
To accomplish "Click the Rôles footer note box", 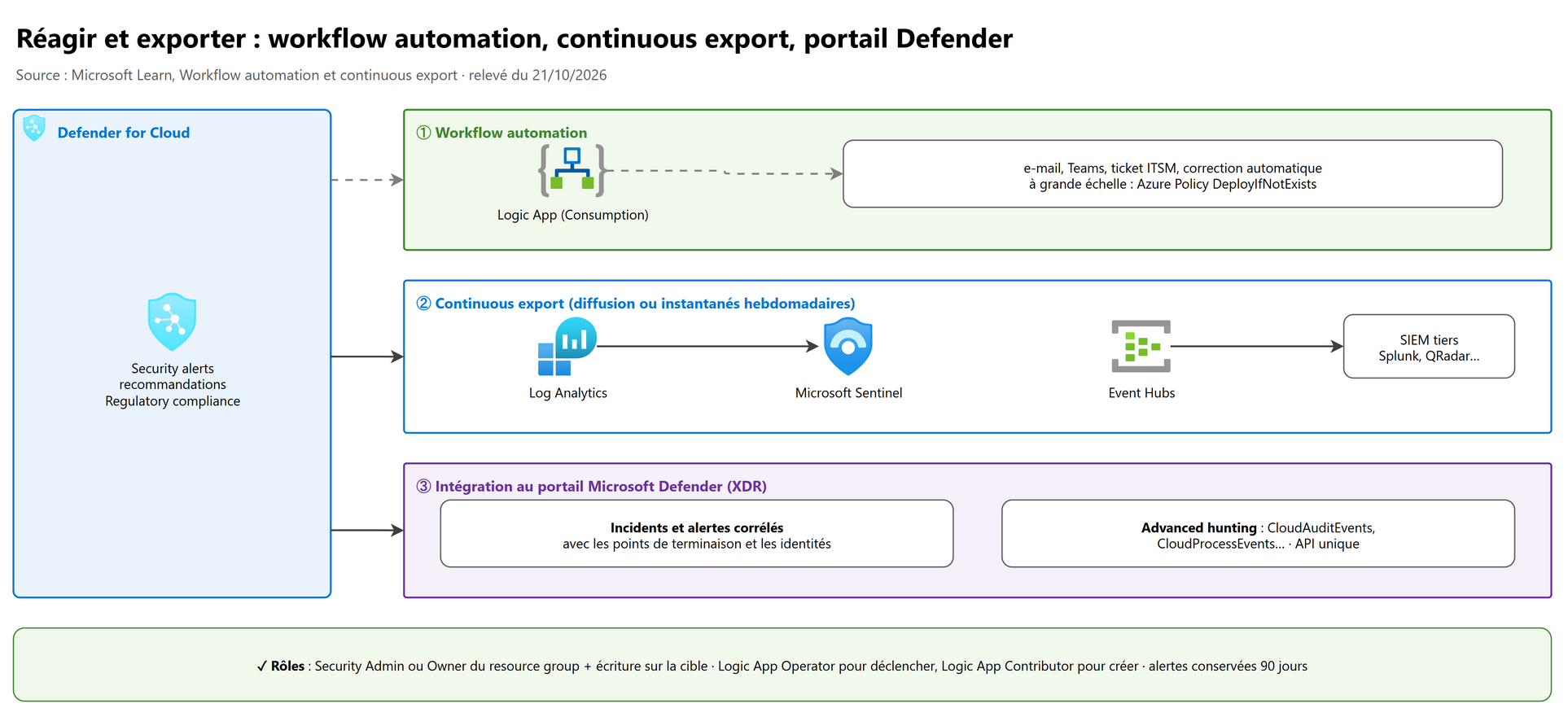I will pyautogui.click(x=782, y=665).
